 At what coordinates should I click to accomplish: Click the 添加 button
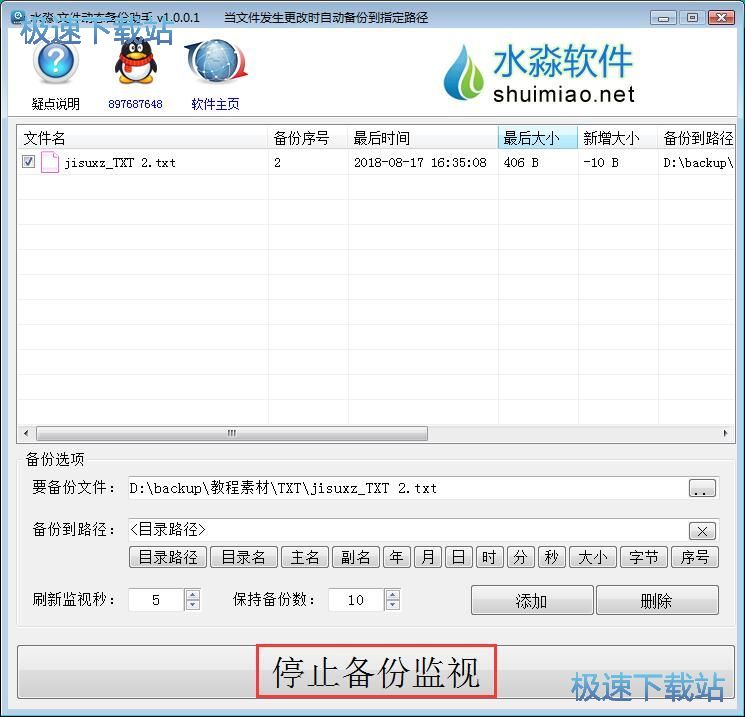coord(532,601)
